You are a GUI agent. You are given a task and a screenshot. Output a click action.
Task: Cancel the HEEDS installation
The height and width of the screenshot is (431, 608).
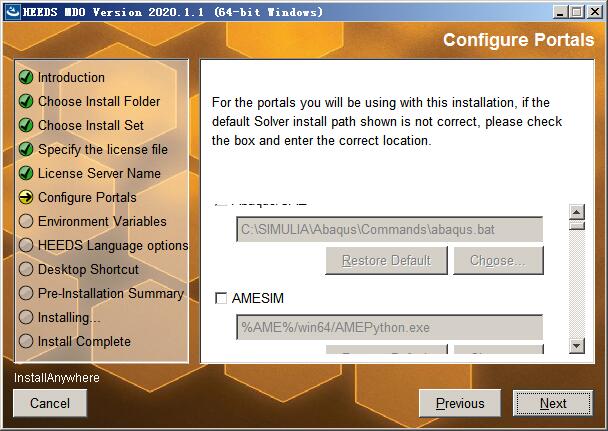click(50, 403)
